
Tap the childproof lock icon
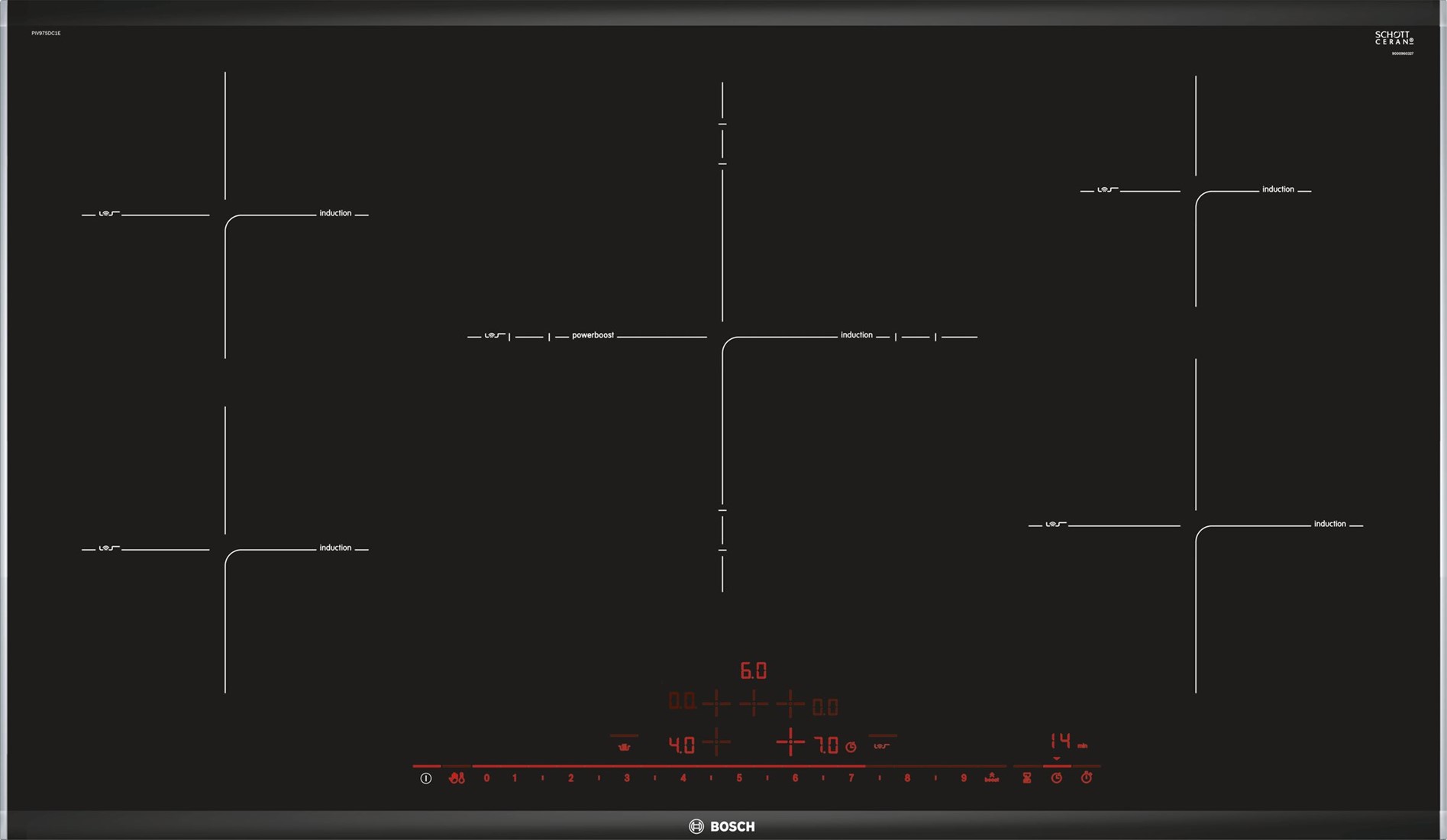457,777
